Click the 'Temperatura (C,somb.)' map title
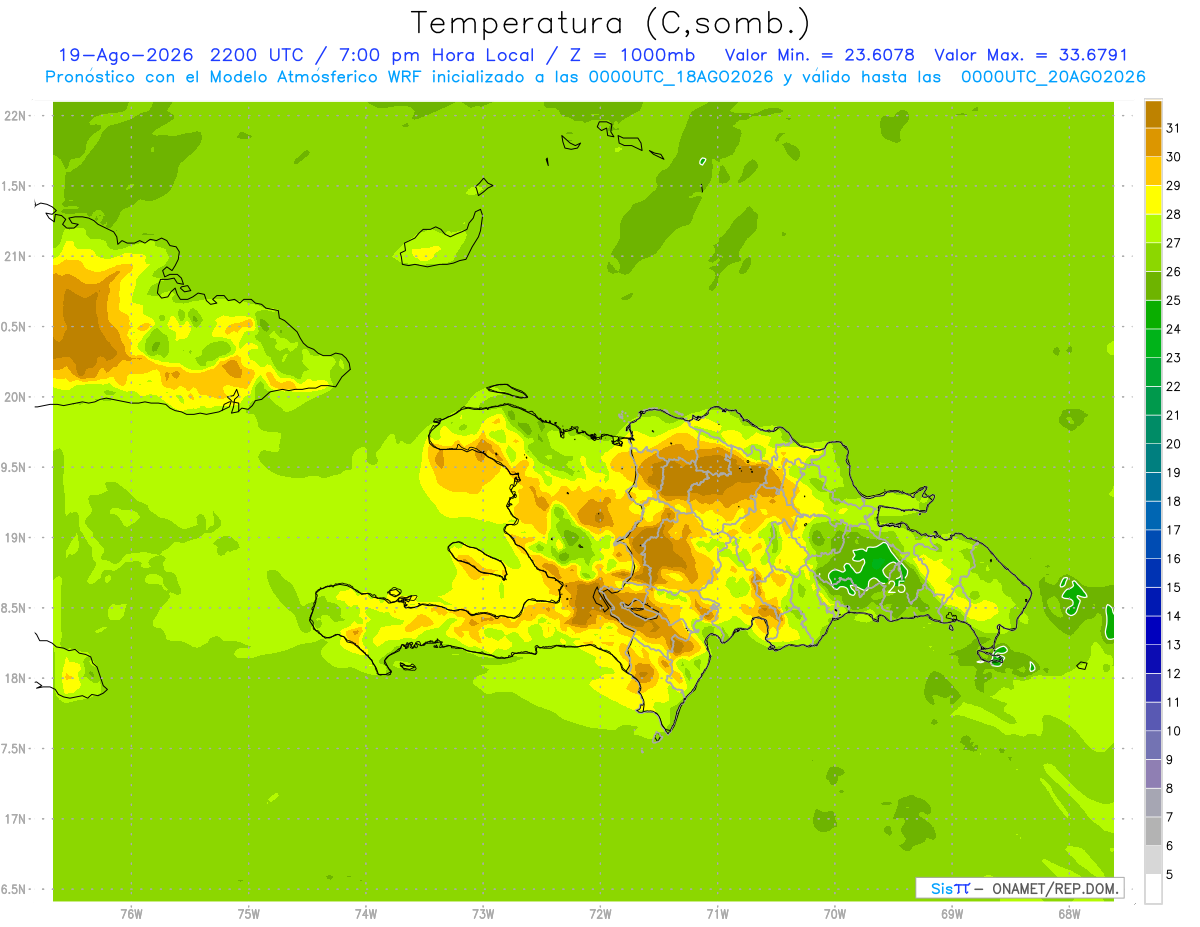The width and height of the screenshot is (1200, 927). coord(609,23)
